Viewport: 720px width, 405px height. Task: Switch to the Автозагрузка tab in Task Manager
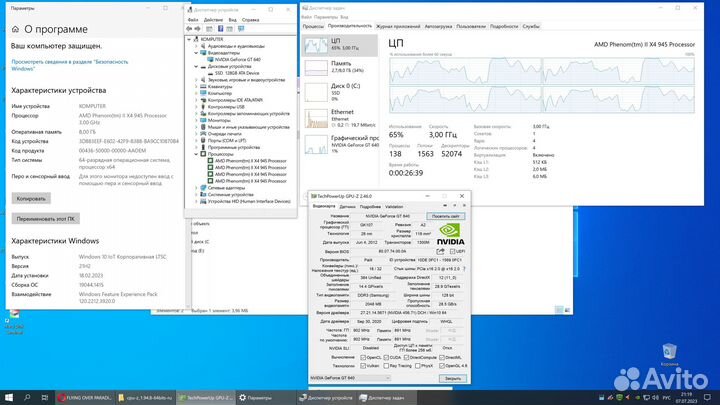tap(438, 27)
